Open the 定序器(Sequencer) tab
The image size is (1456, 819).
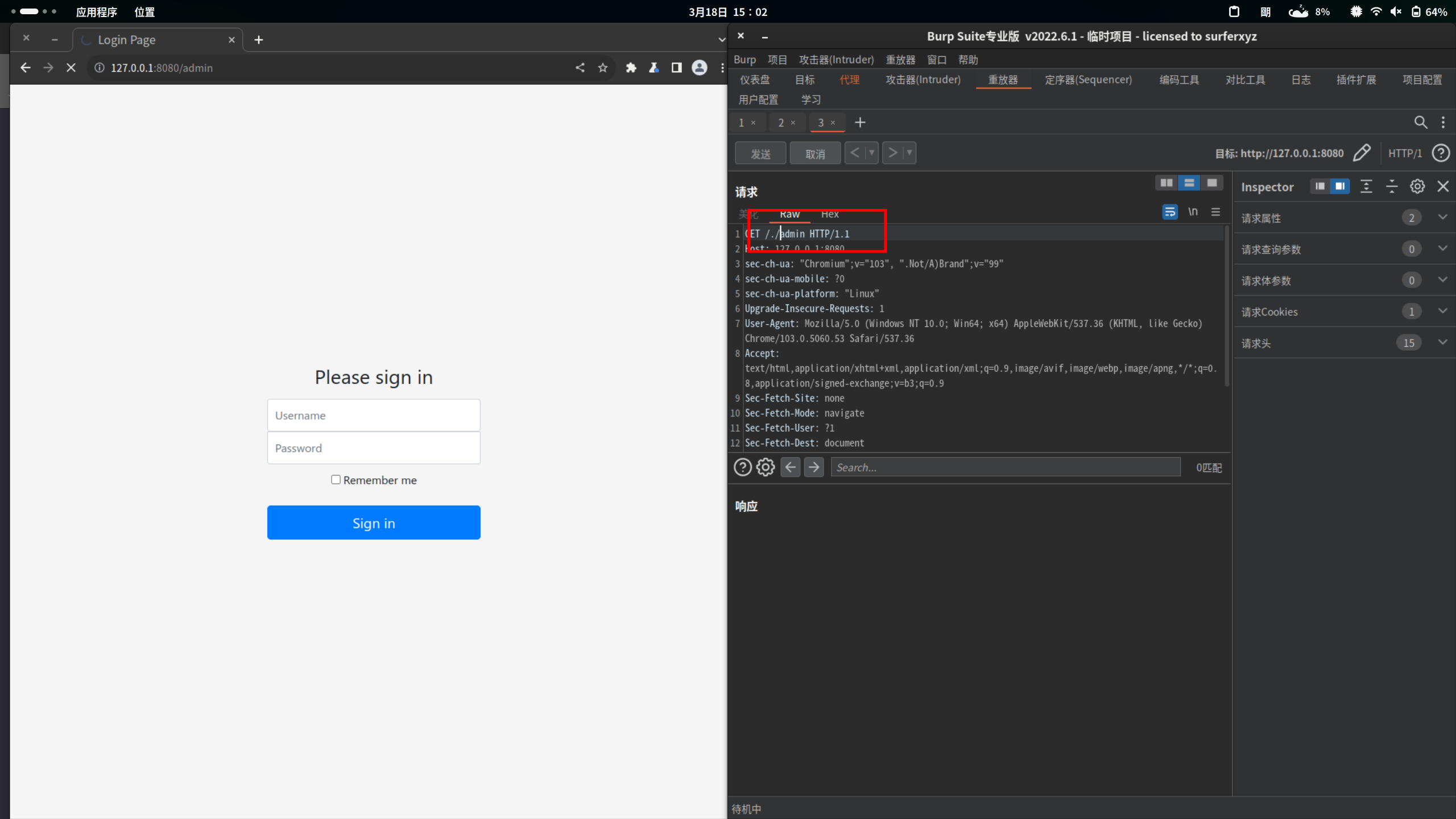point(1088,80)
